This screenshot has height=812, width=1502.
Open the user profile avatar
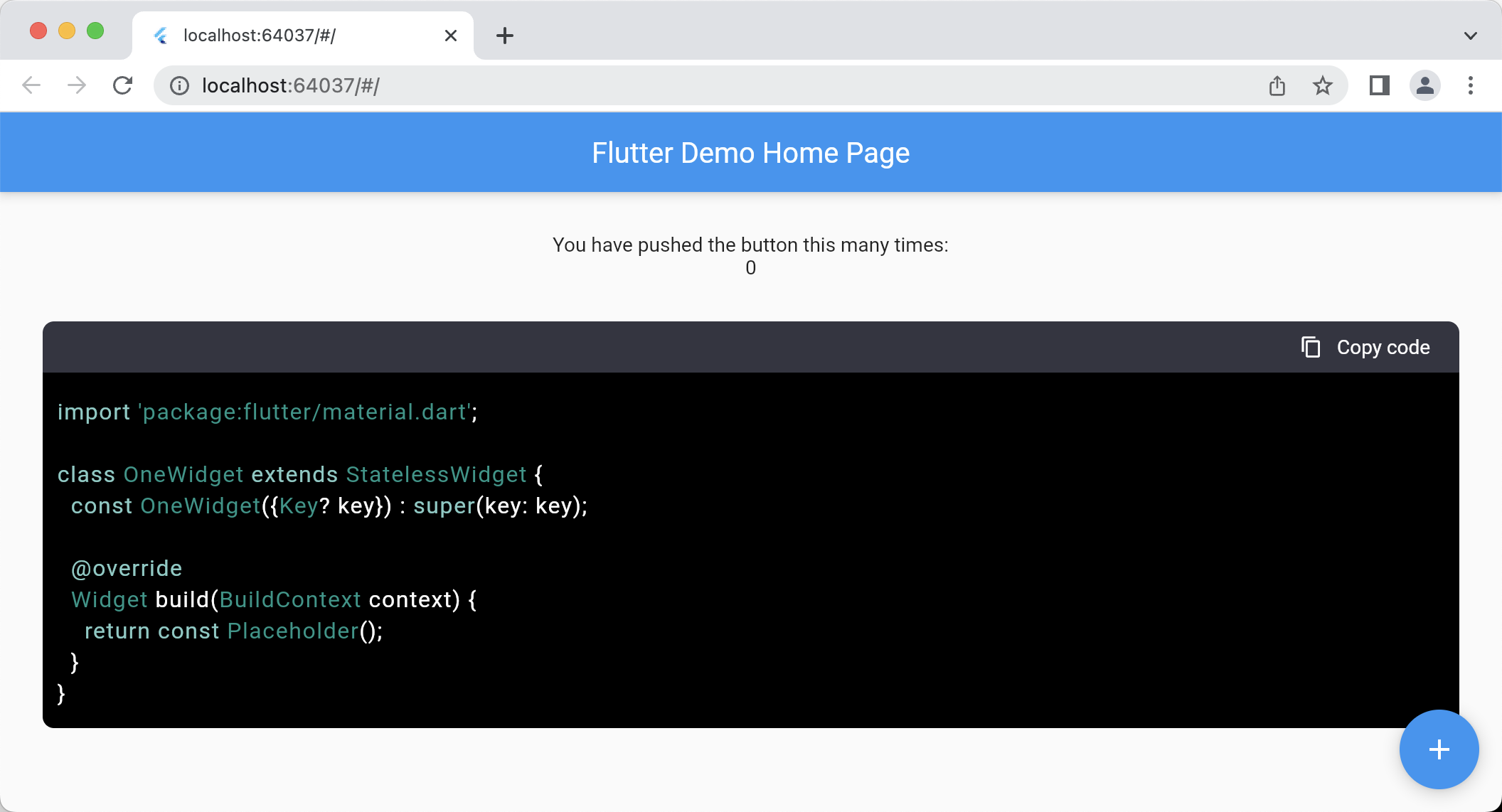point(1424,85)
